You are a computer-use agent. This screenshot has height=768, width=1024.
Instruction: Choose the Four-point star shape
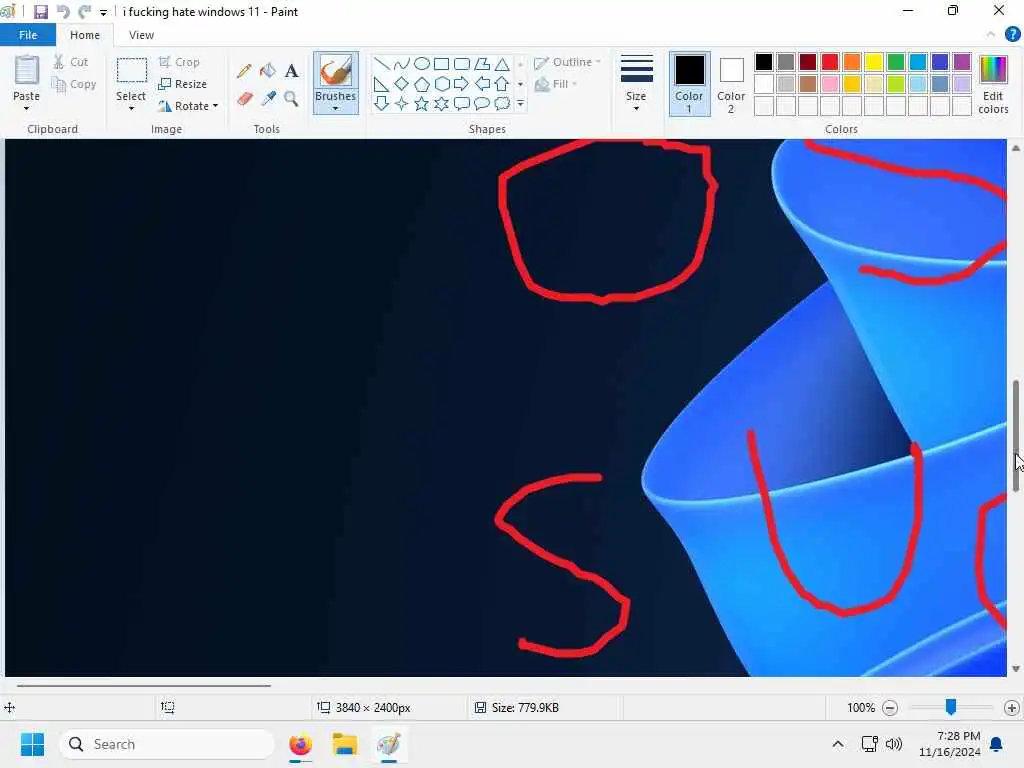pos(402,104)
